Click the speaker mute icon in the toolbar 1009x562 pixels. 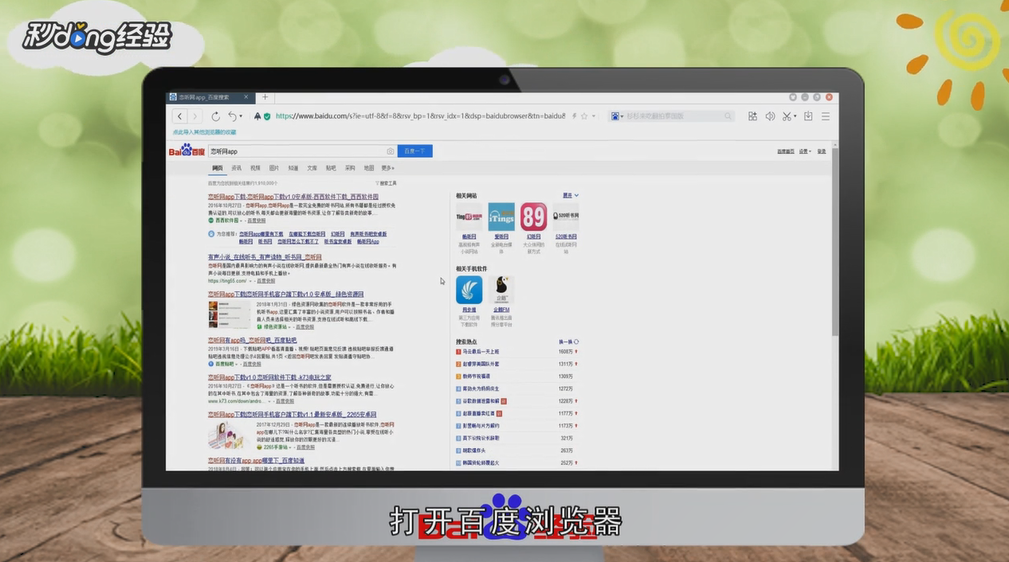coord(770,117)
